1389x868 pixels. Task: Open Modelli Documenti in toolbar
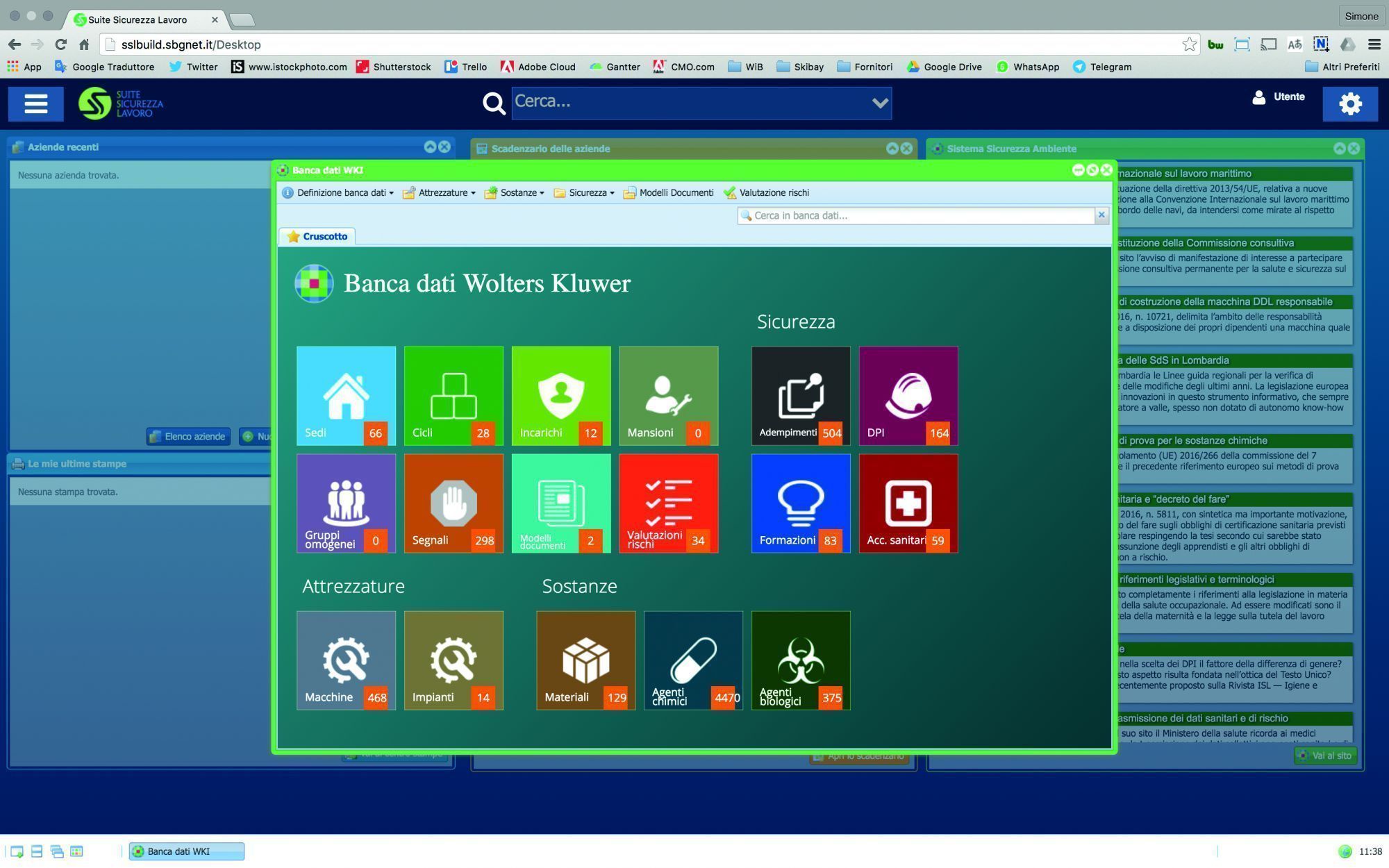(x=668, y=193)
